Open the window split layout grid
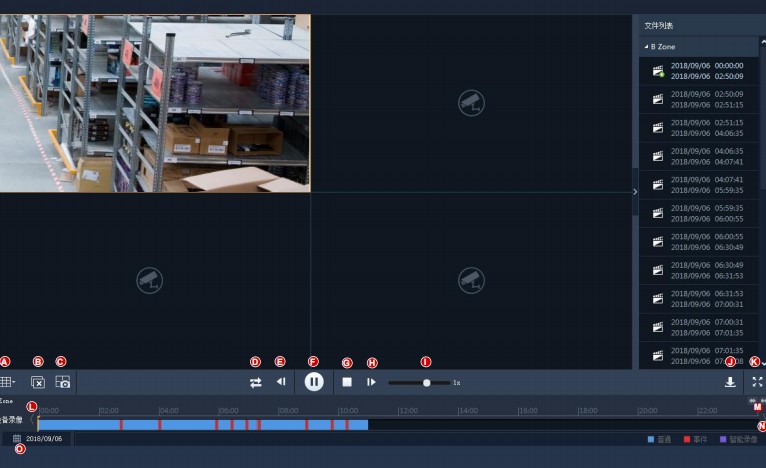Image resolution: width=766 pixels, height=468 pixels. coord(7,382)
